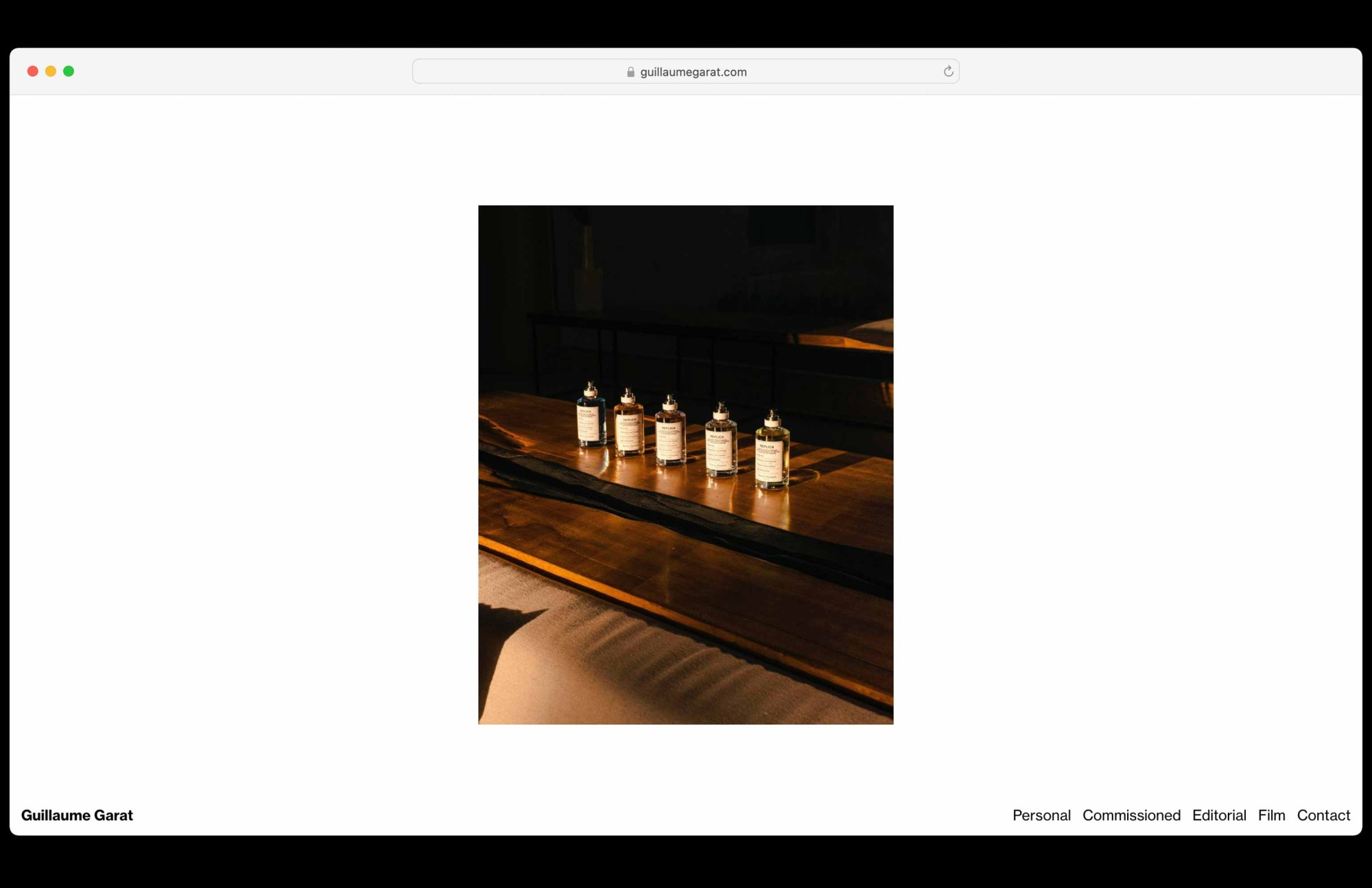
Task: Open the Editorial section
Action: [x=1219, y=815]
